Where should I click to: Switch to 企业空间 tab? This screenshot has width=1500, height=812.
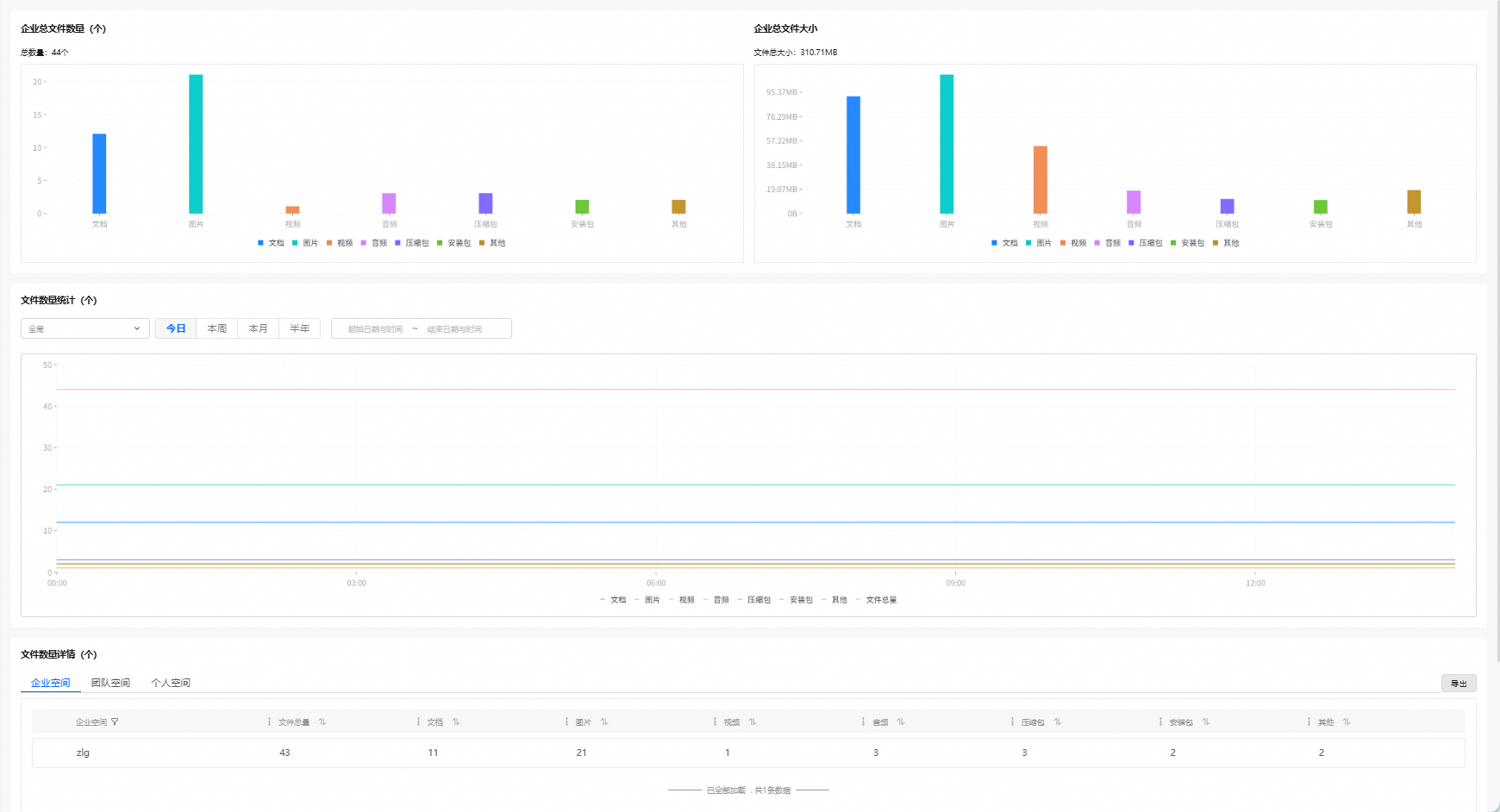[x=50, y=683]
